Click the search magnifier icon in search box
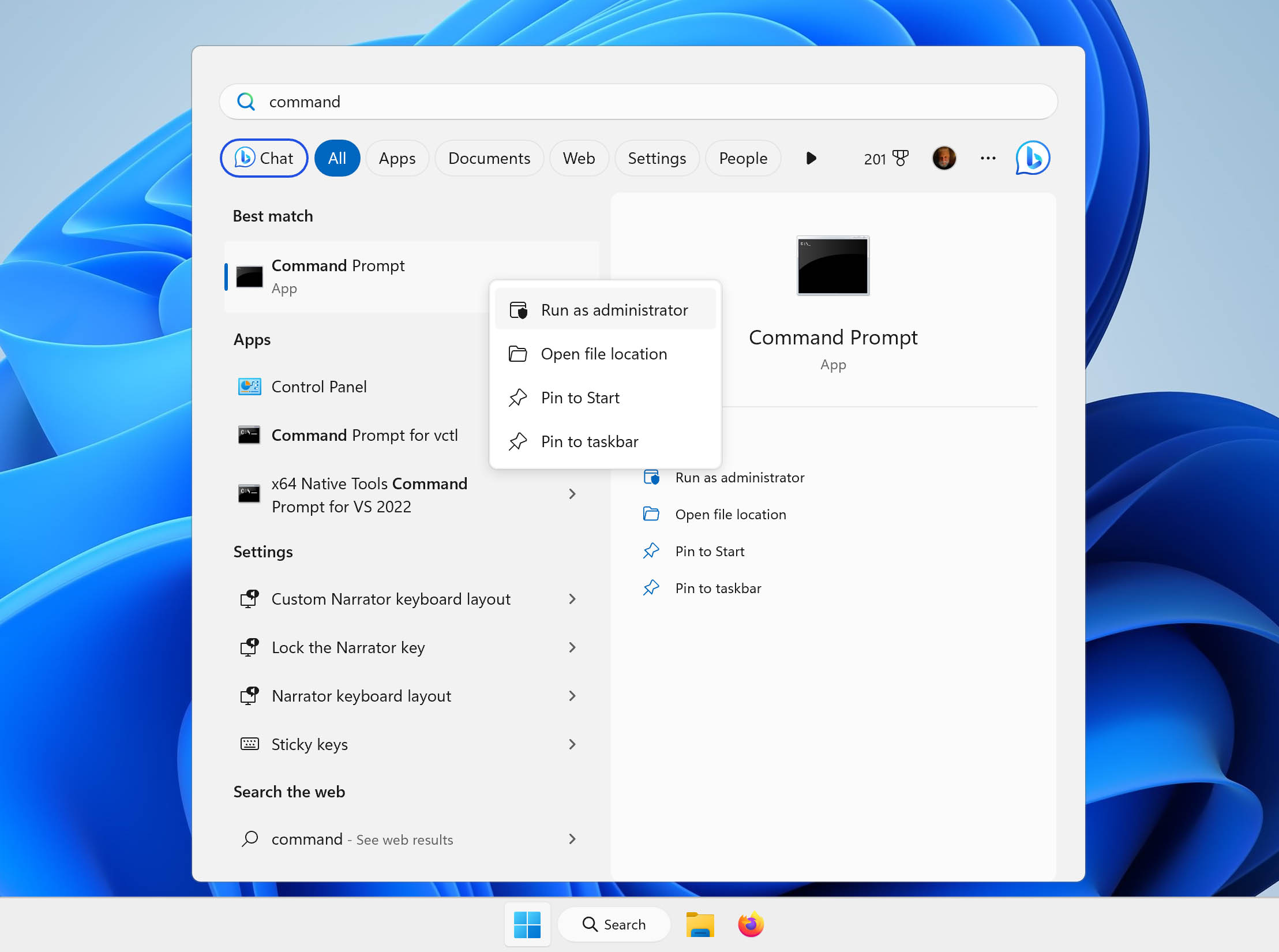The height and width of the screenshot is (952, 1279). [x=246, y=102]
